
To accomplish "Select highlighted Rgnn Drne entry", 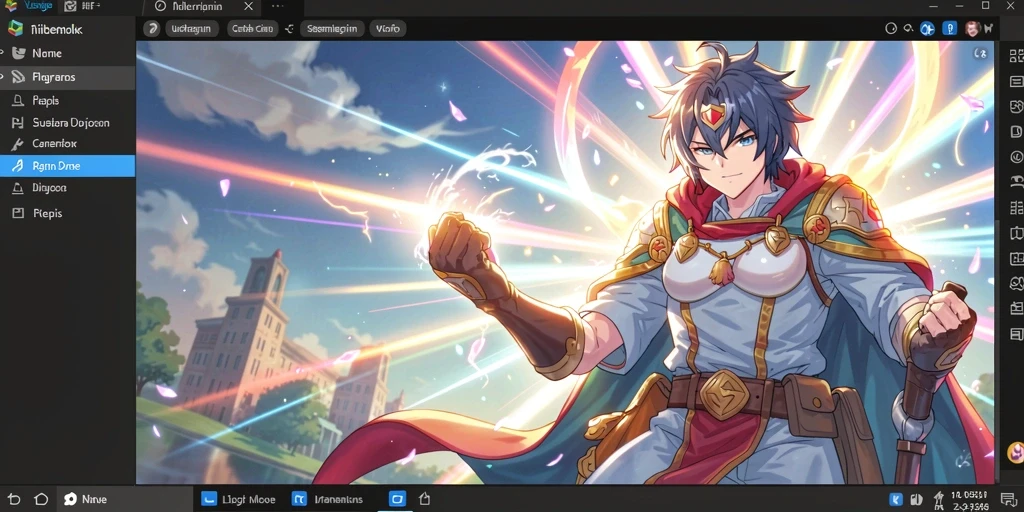I will (67, 166).
